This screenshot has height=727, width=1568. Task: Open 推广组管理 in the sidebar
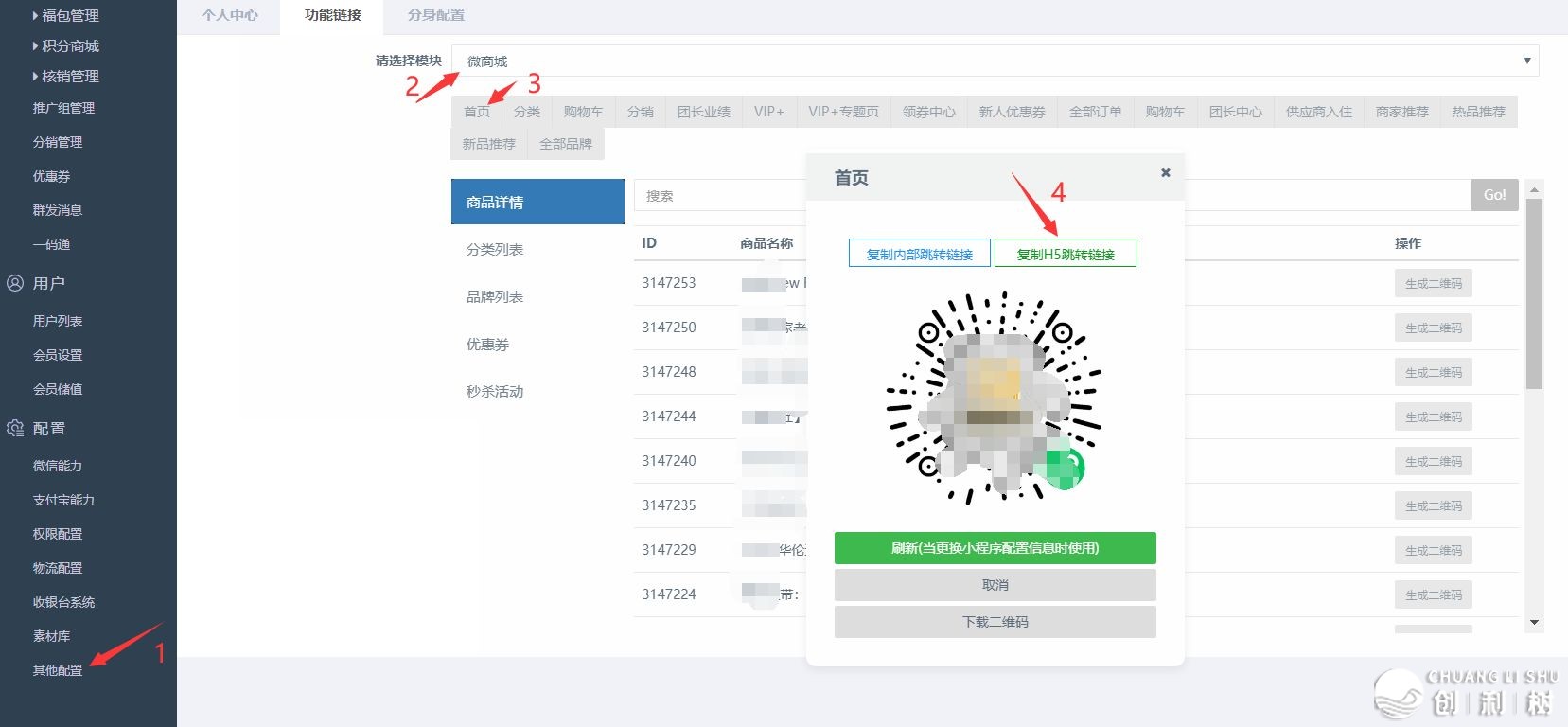click(x=63, y=108)
